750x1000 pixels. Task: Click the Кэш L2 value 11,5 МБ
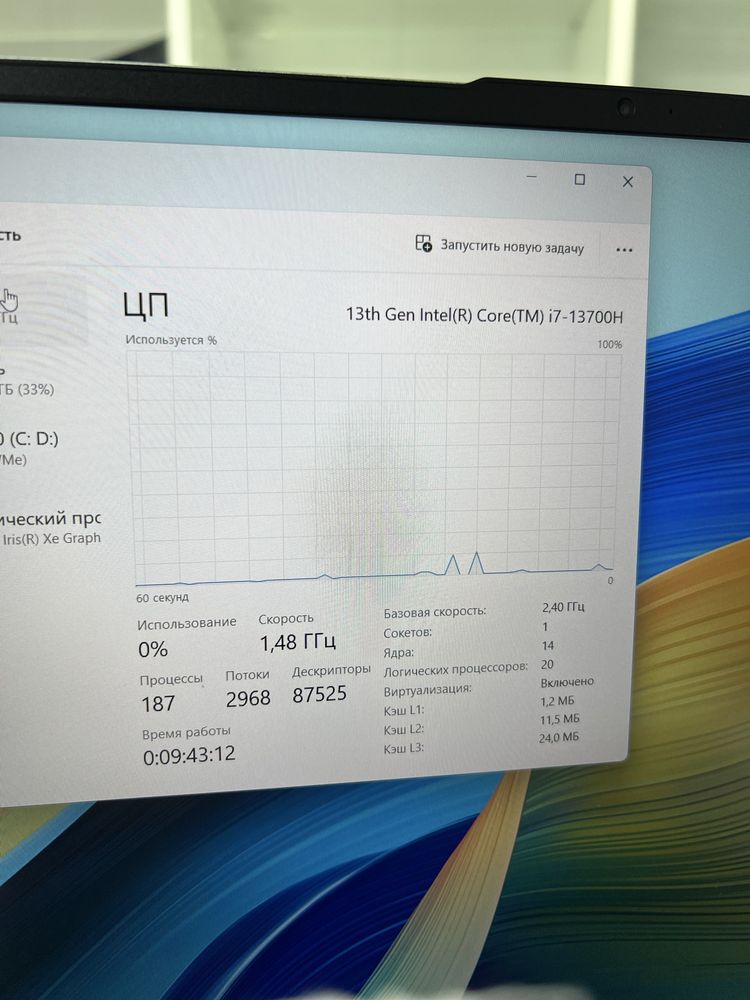[x=559, y=719]
